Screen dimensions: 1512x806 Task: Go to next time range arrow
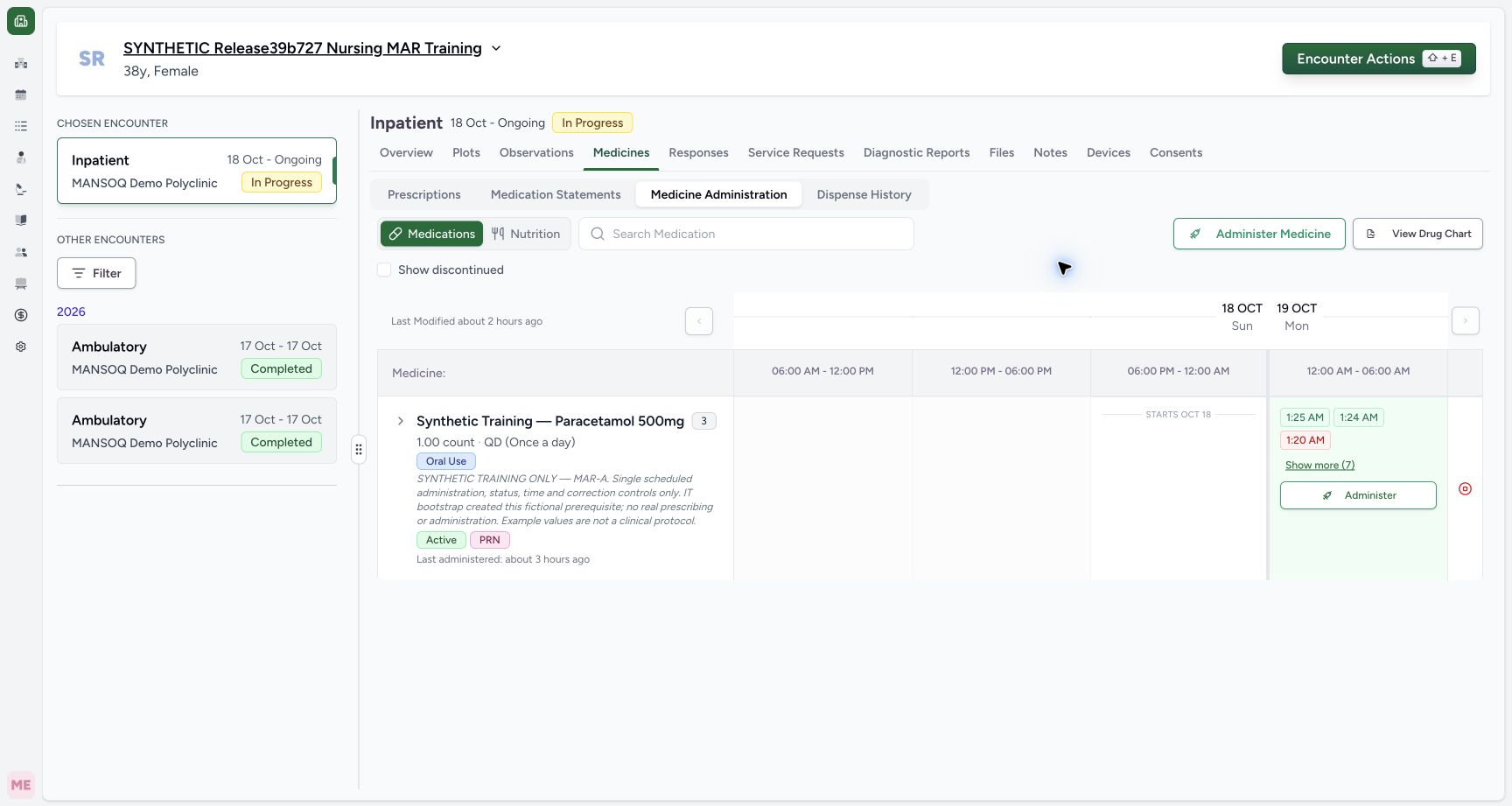pyautogui.click(x=1466, y=321)
